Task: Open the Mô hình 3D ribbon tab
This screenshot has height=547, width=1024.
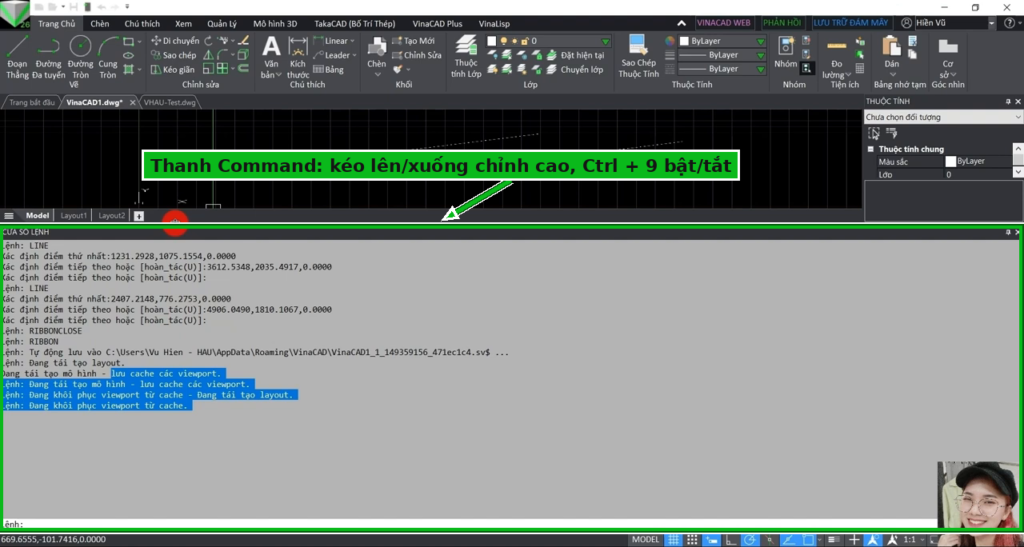Action: pos(275,23)
